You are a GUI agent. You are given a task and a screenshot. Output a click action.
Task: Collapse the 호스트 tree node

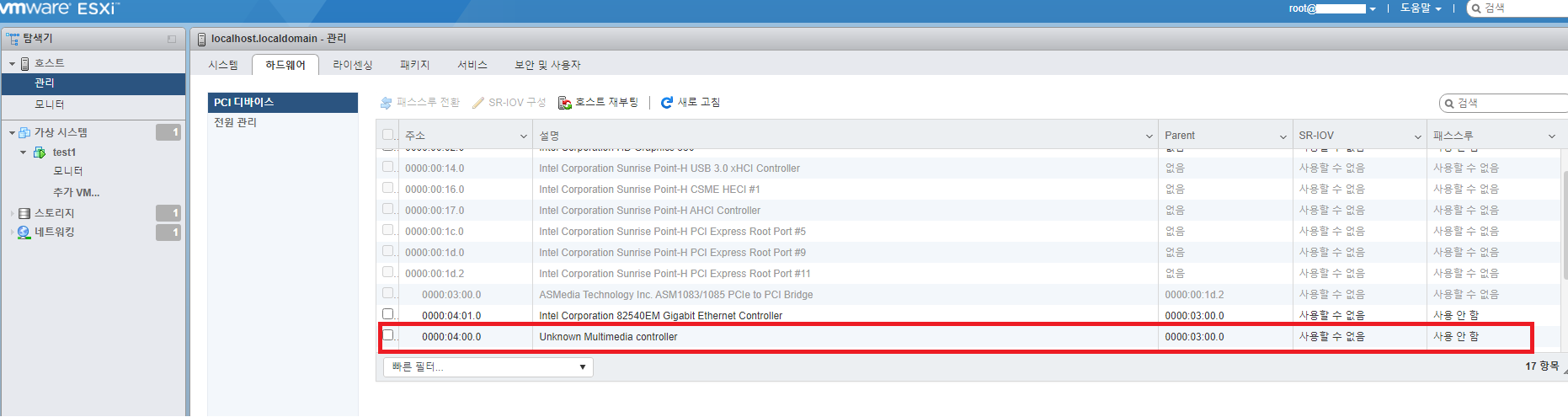[13, 64]
